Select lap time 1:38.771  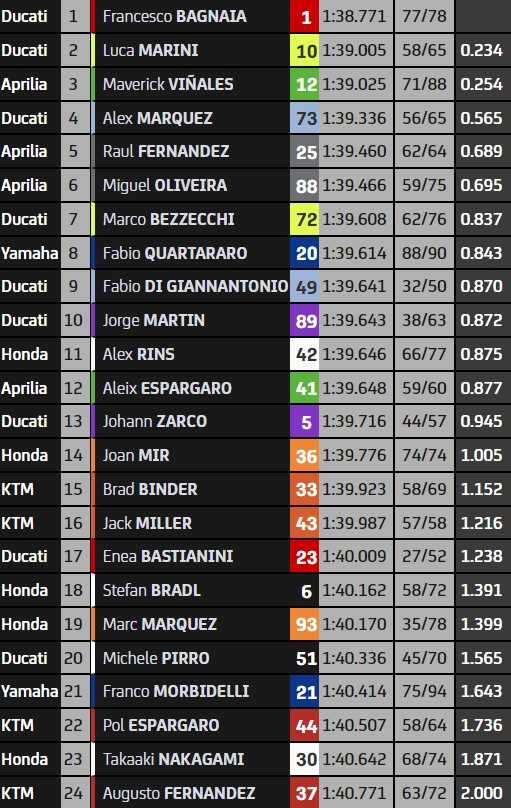(354, 16)
